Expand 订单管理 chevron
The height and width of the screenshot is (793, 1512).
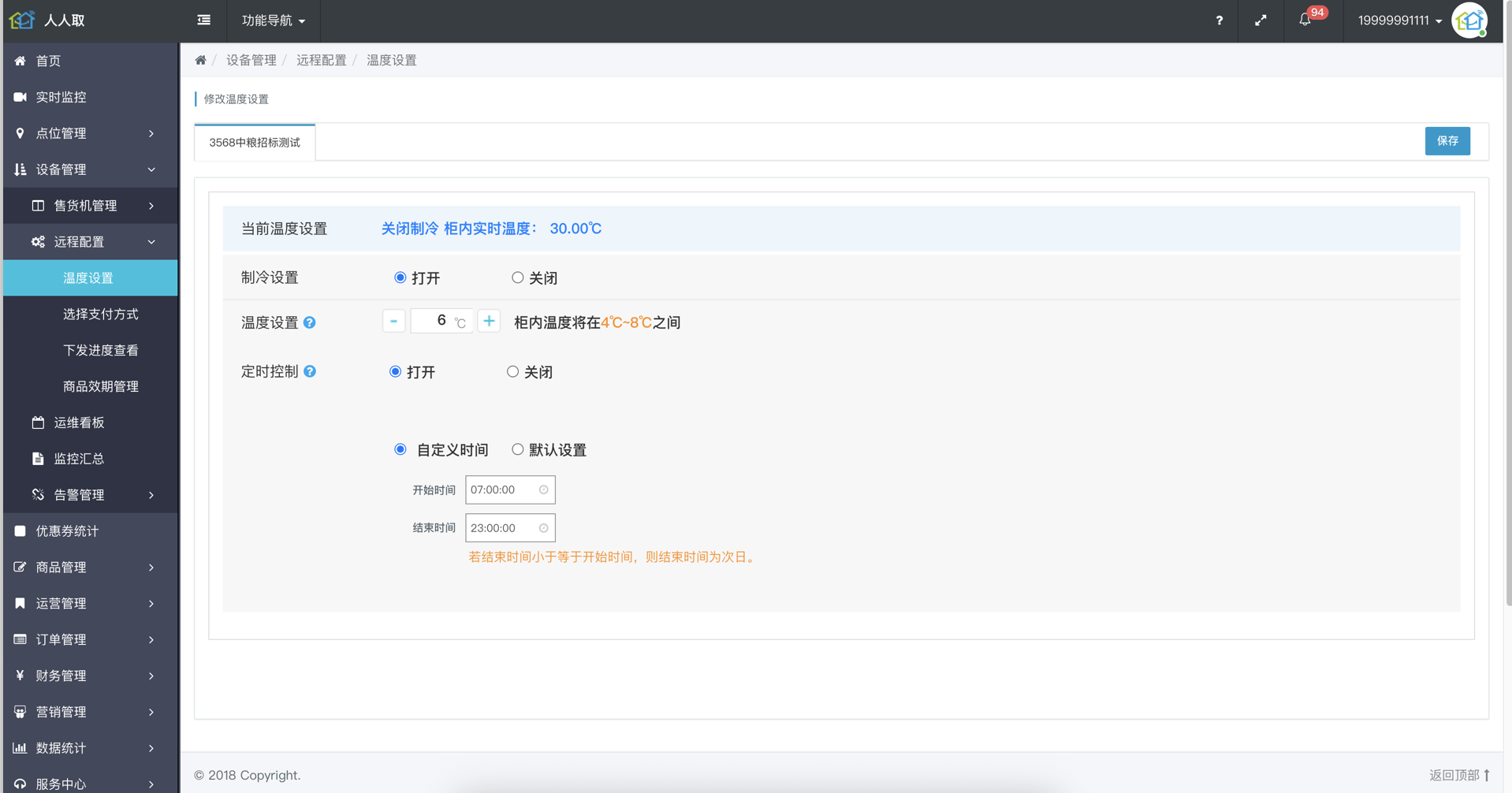pyautogui.click(x=151, y=640)
